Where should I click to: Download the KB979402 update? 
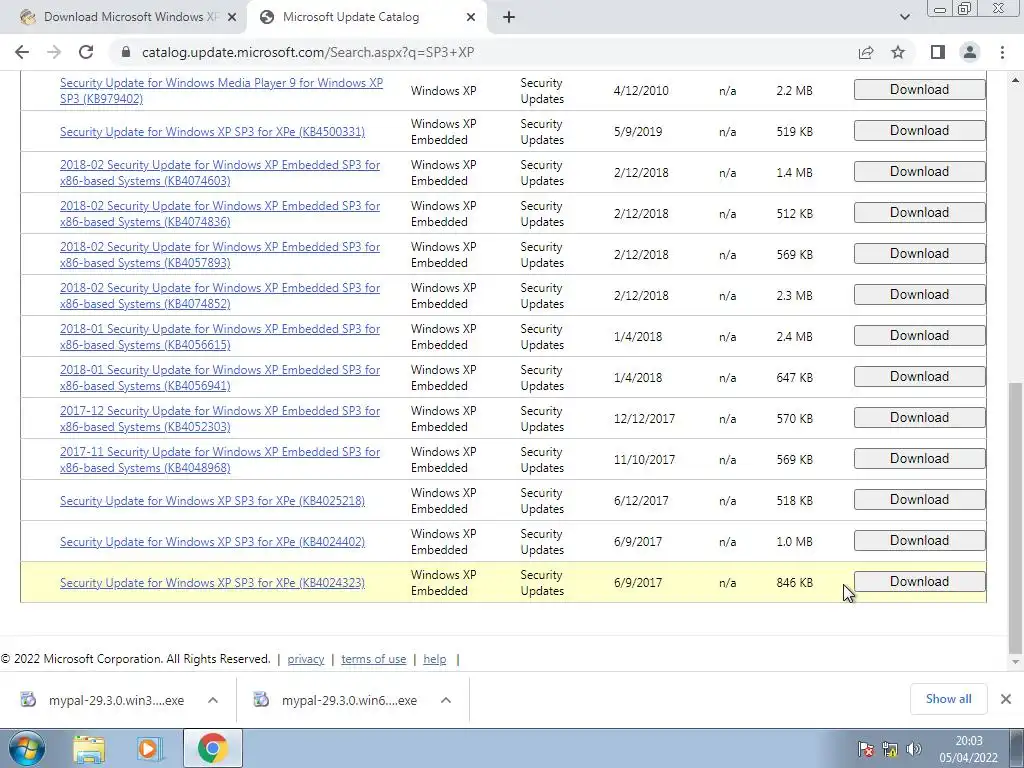coord(920,89)
